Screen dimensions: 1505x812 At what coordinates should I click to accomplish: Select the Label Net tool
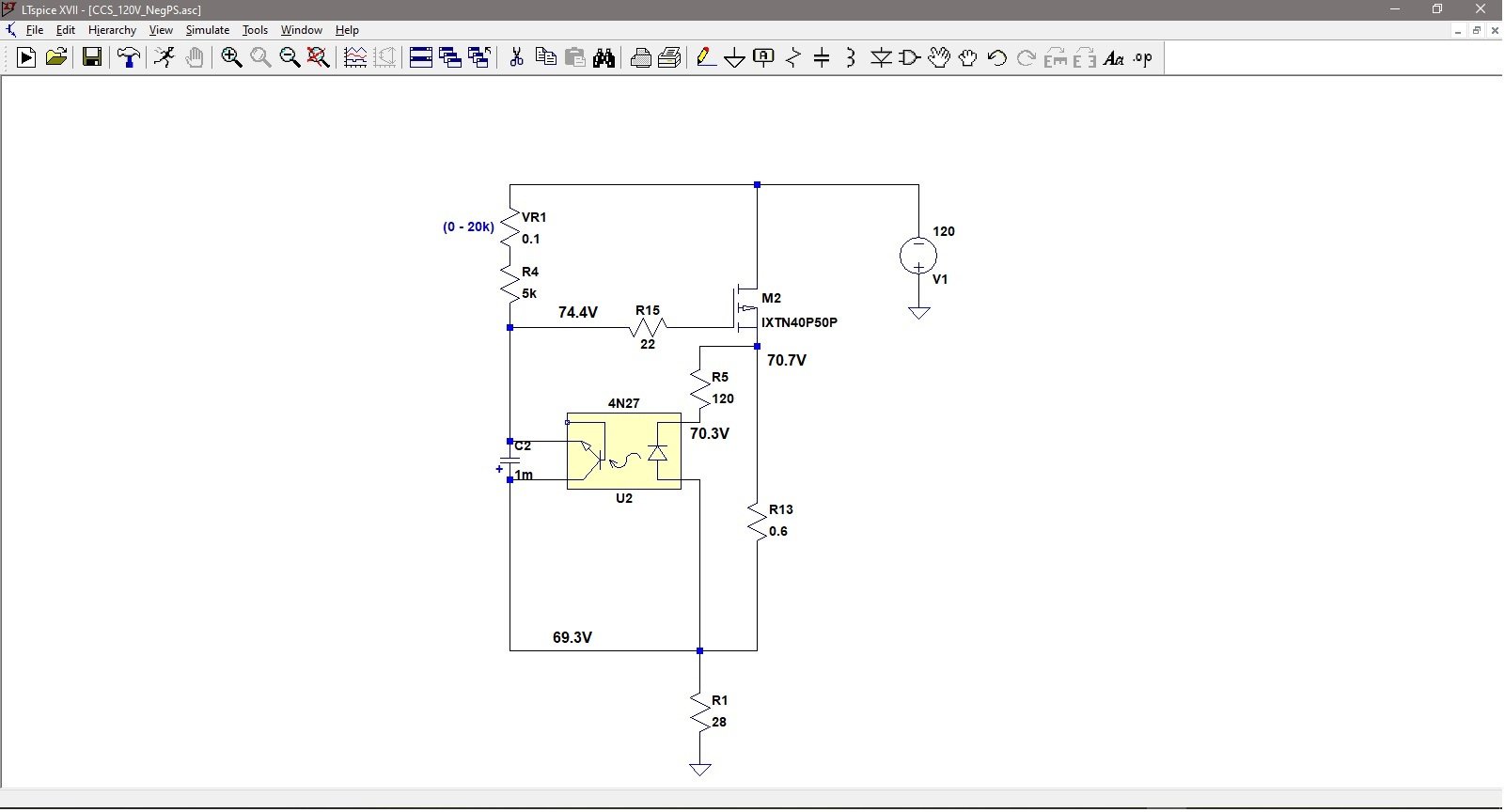point(764,58)
